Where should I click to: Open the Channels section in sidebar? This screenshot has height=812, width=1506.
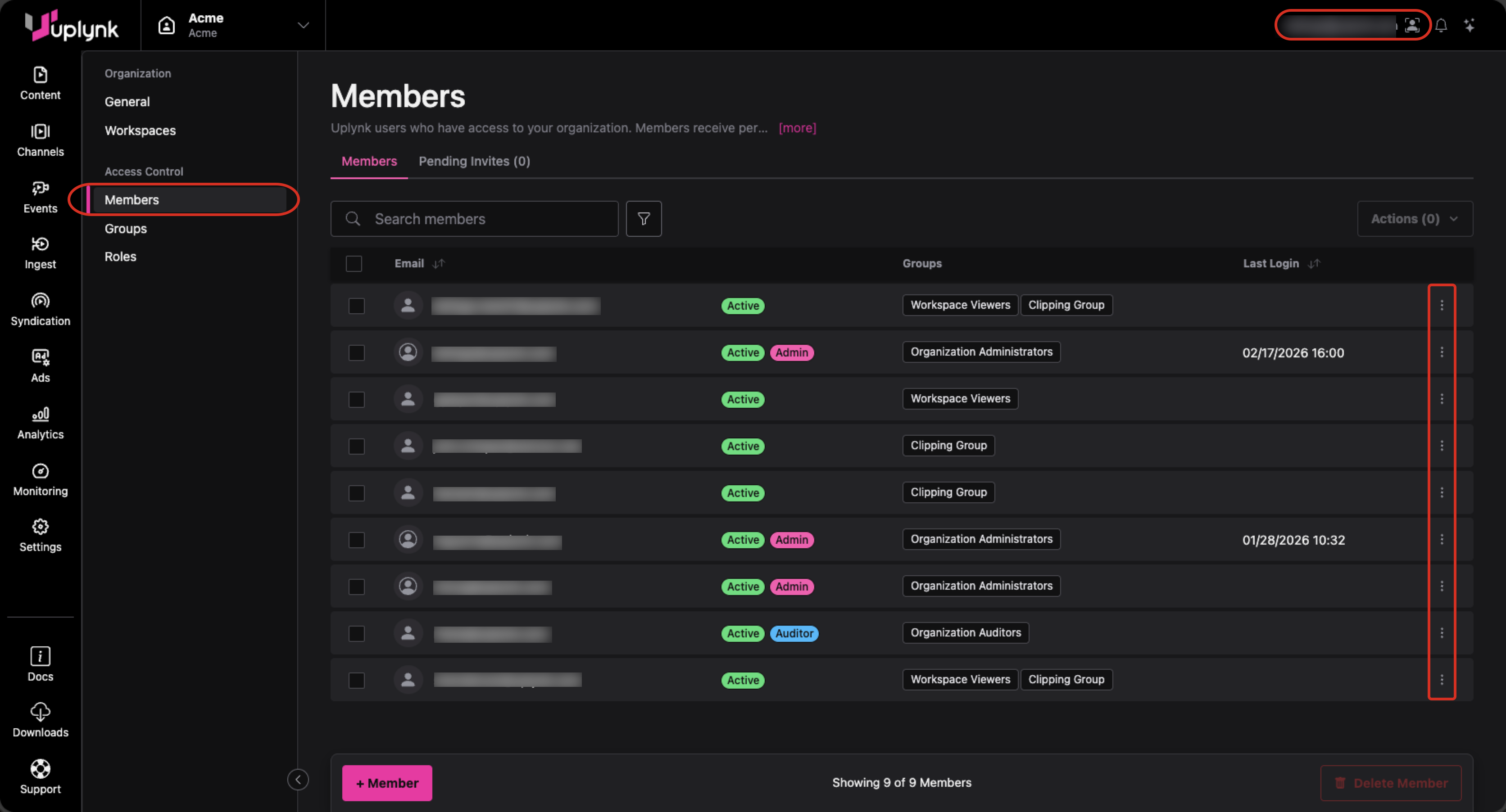coord(40,140)
